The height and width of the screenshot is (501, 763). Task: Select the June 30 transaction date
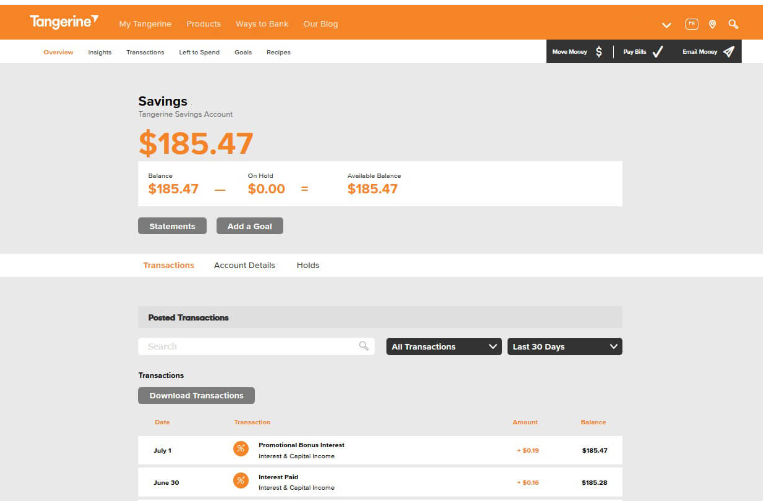[166, 483]
